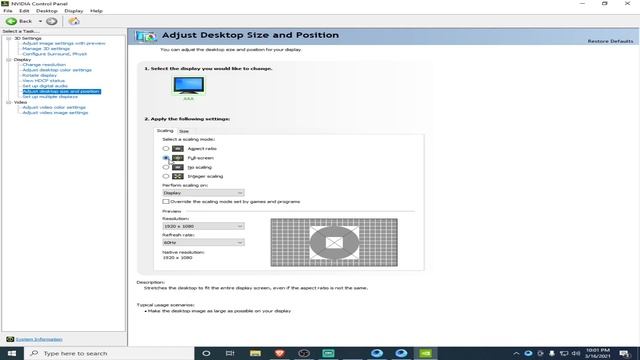Click the Home toolbar icon
This screenshot has width=640, height=360.
(x=73, y=21)
